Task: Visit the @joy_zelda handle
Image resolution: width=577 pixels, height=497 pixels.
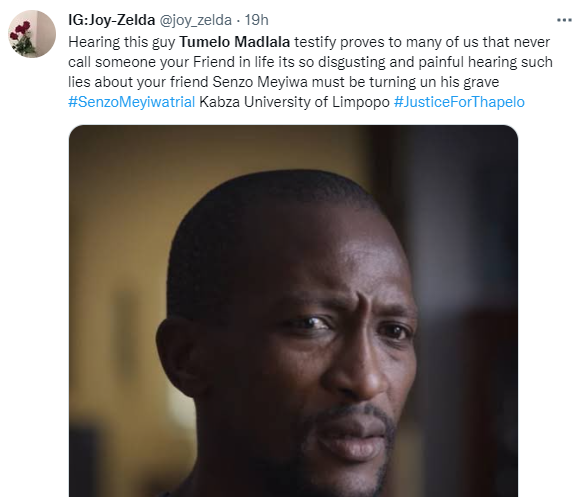Action: [x=195, y=20]
